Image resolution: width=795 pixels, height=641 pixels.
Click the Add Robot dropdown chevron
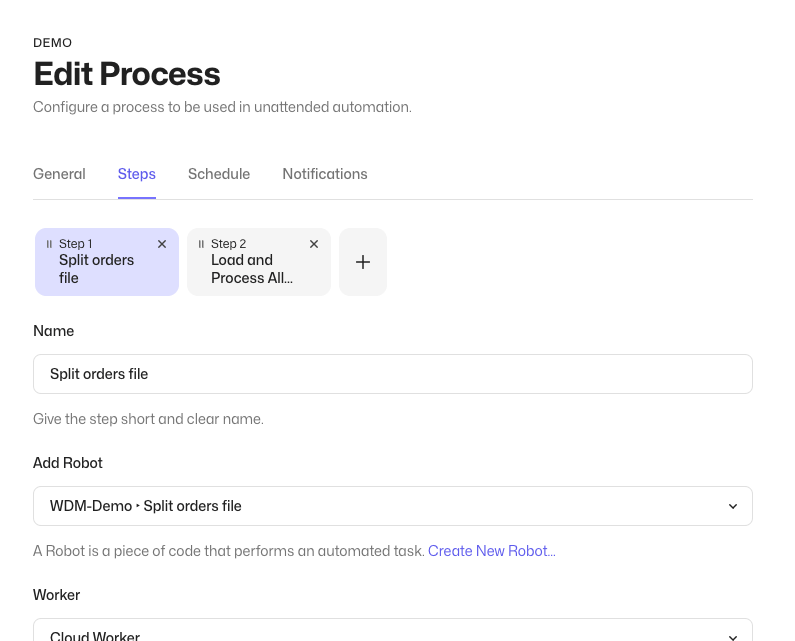tap(733, 506)
